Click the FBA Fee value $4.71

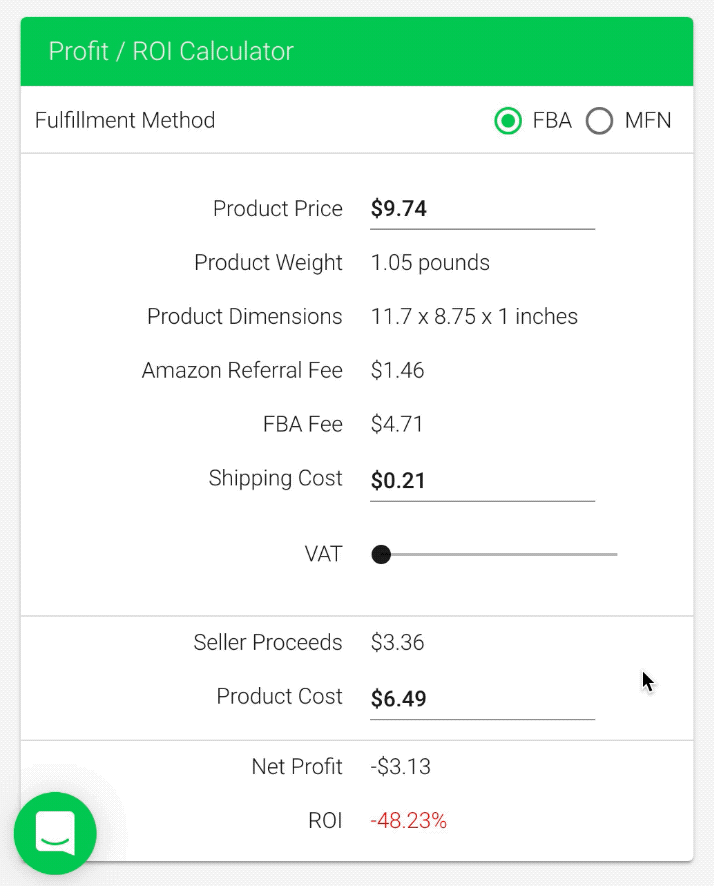click(x=397, y=425)
